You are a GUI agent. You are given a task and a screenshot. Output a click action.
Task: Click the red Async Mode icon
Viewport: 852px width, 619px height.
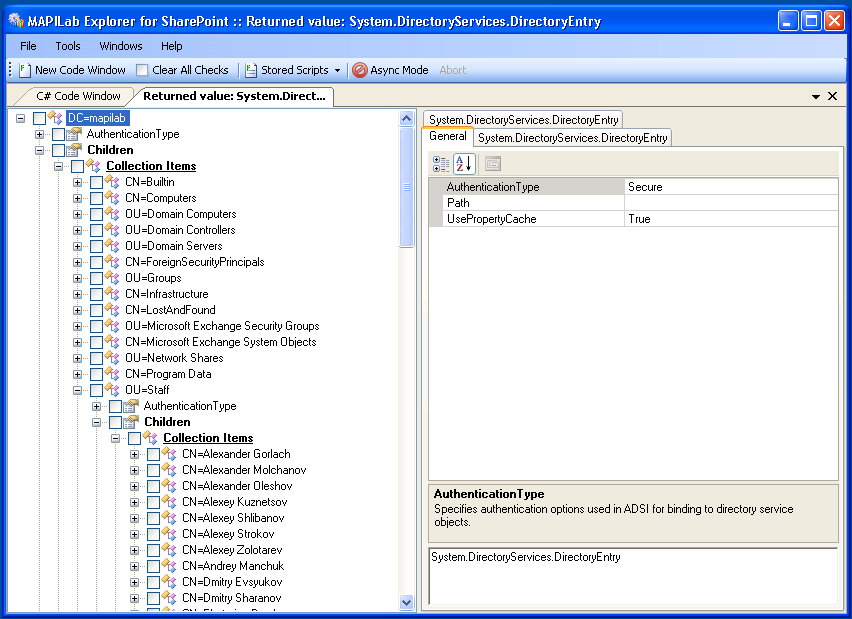360,70
